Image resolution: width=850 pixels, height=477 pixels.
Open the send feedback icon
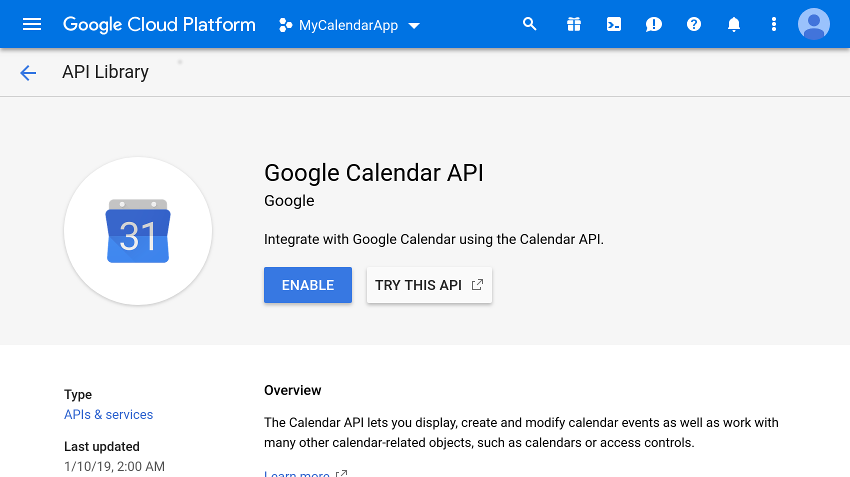pos(654,24)
